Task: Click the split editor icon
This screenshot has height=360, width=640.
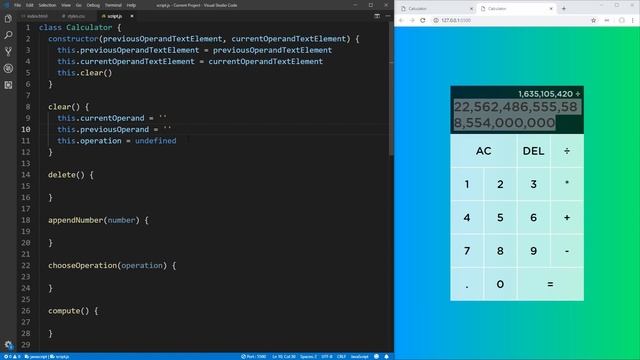Action: click(377, 16)
